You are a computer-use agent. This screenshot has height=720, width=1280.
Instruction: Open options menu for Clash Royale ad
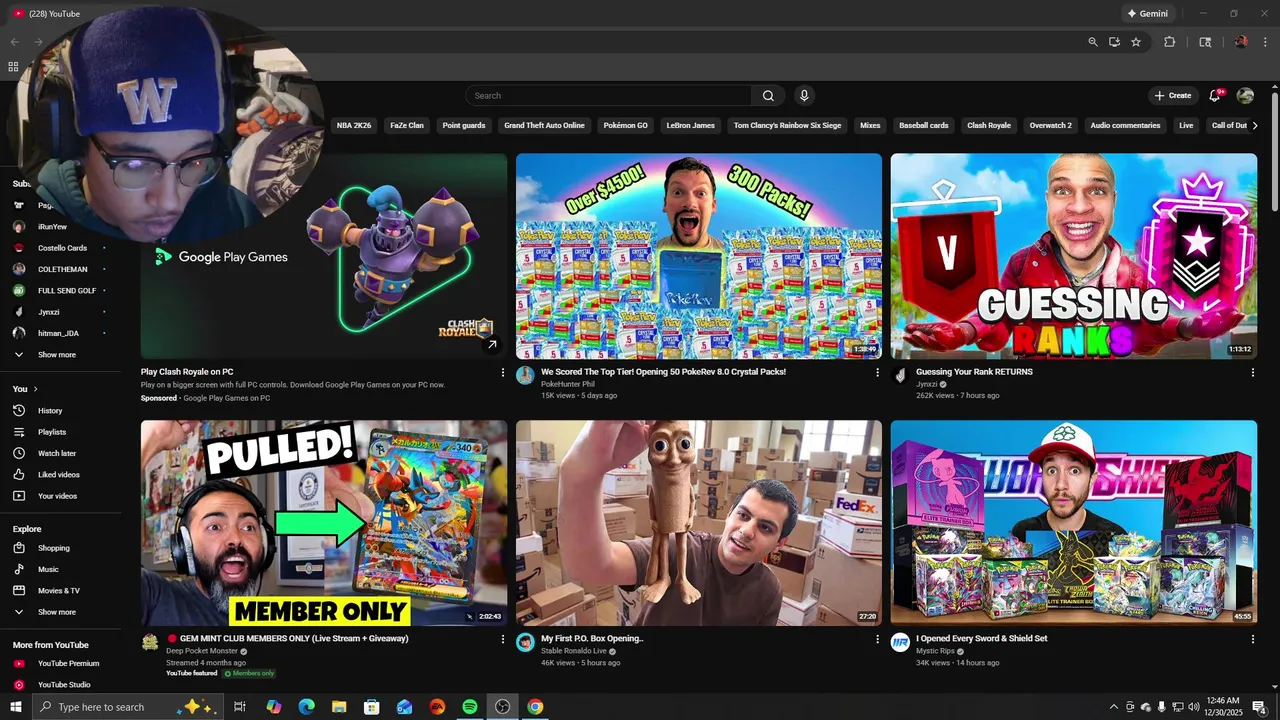[503, 372]
